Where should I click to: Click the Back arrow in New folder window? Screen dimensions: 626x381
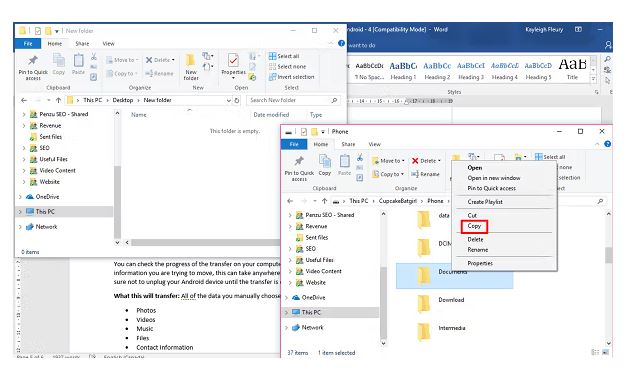24,100
